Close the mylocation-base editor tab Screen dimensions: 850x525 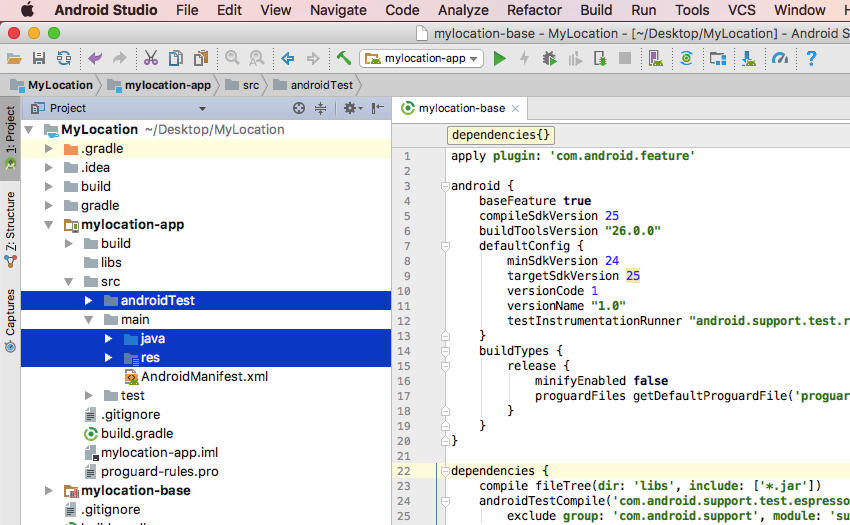tap(516, 108)
